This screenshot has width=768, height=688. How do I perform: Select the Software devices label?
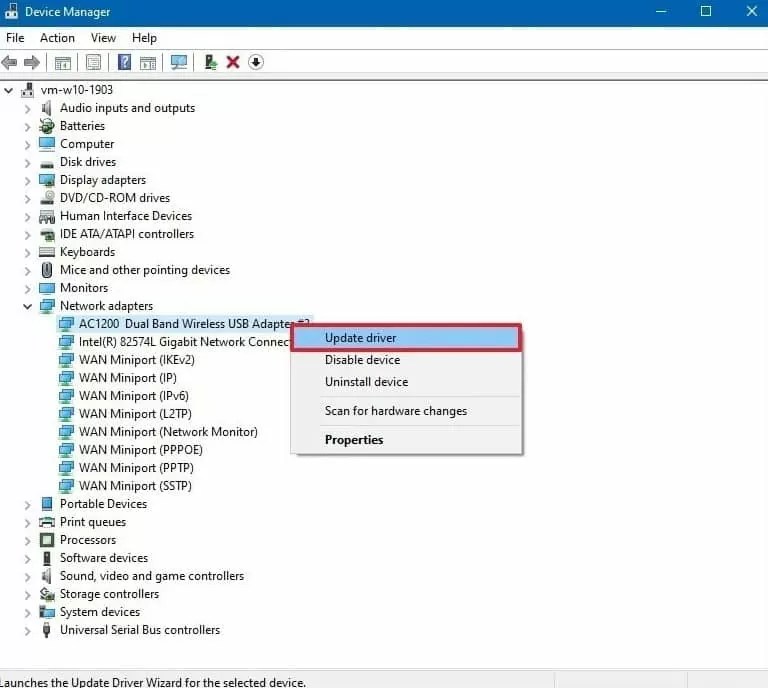pos(104,558)
